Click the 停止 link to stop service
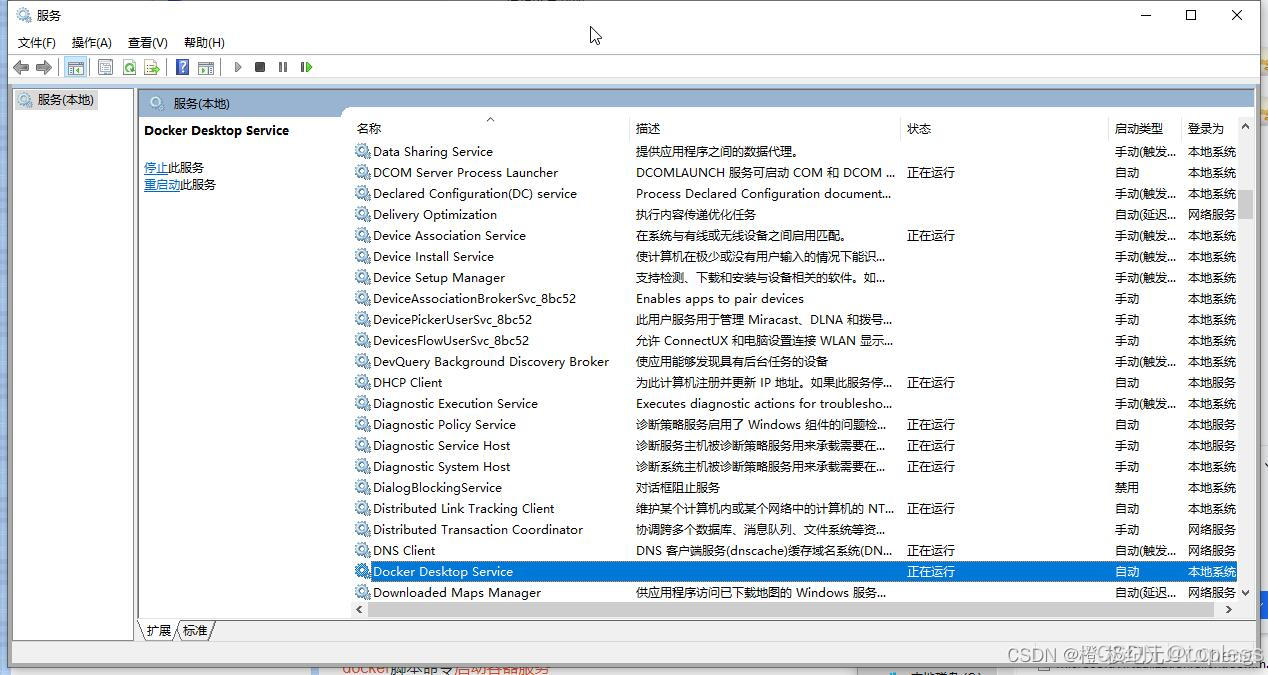 (156, 167)
